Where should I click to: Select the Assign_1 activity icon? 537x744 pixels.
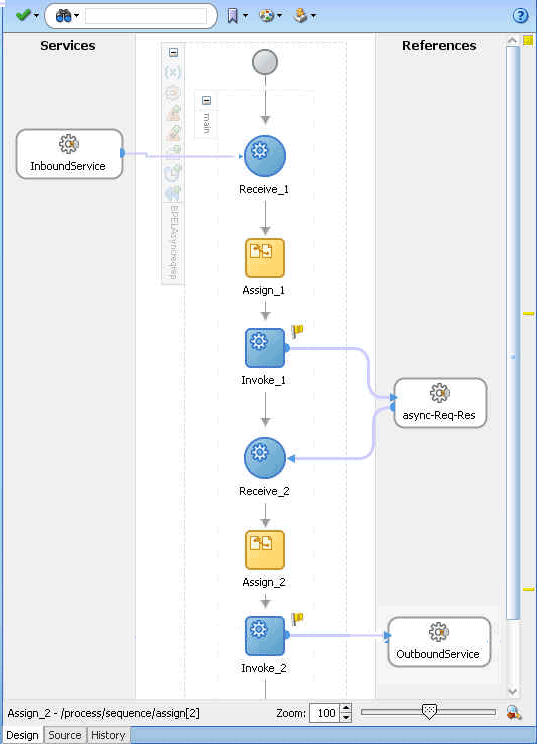(265, 258)
